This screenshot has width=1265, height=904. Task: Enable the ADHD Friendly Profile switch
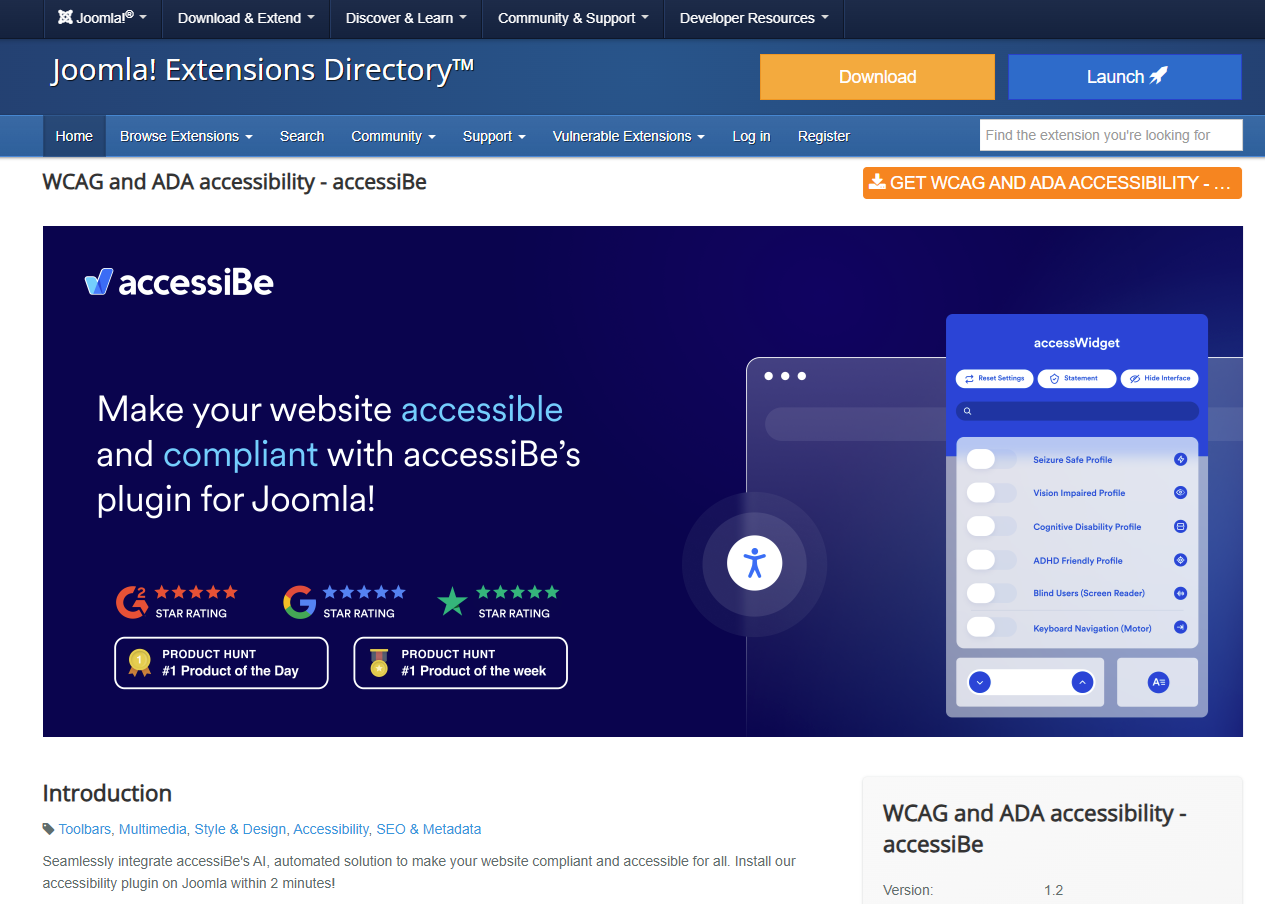(990, 561)
